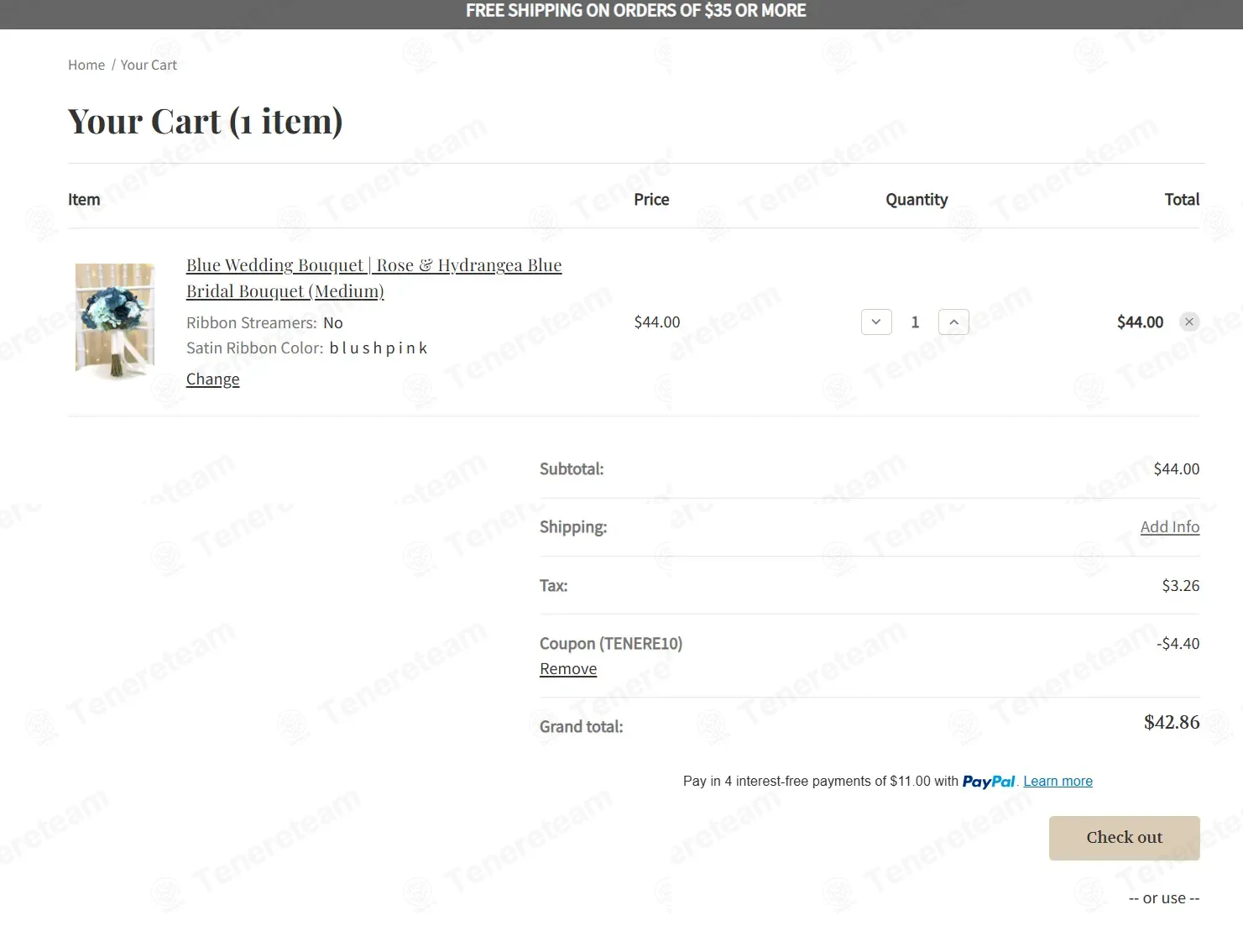Click the Subtotal label

click(x=572, y=468)
